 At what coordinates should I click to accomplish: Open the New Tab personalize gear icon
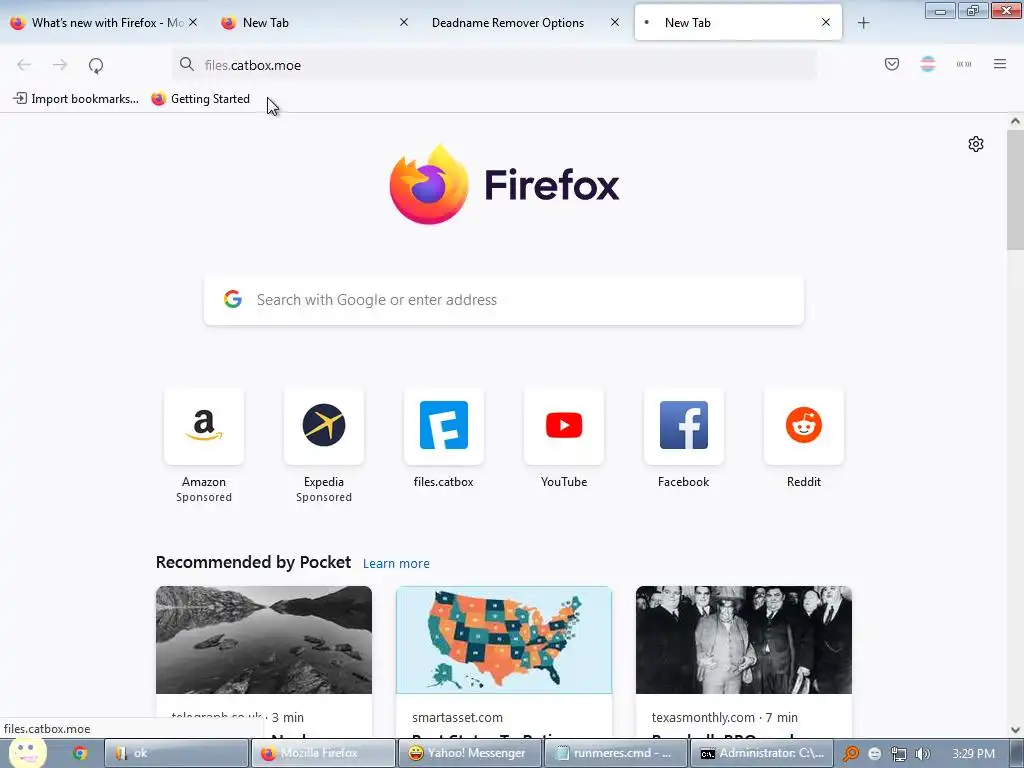(976, 144)
